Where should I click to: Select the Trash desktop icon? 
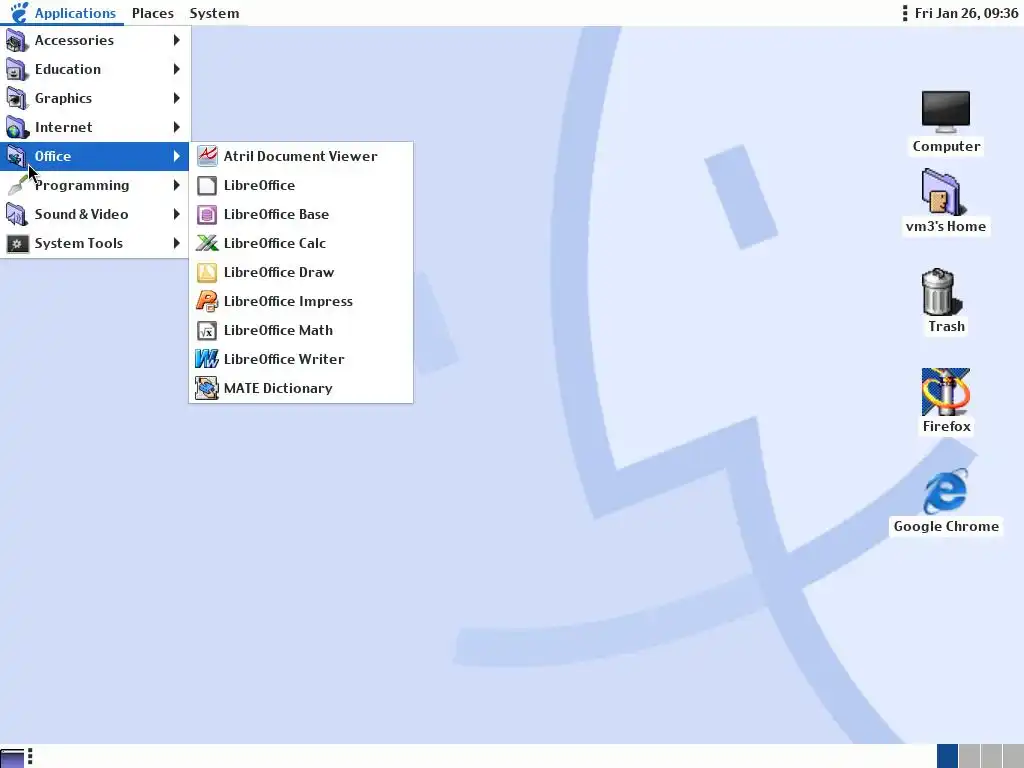click(940, 292)
